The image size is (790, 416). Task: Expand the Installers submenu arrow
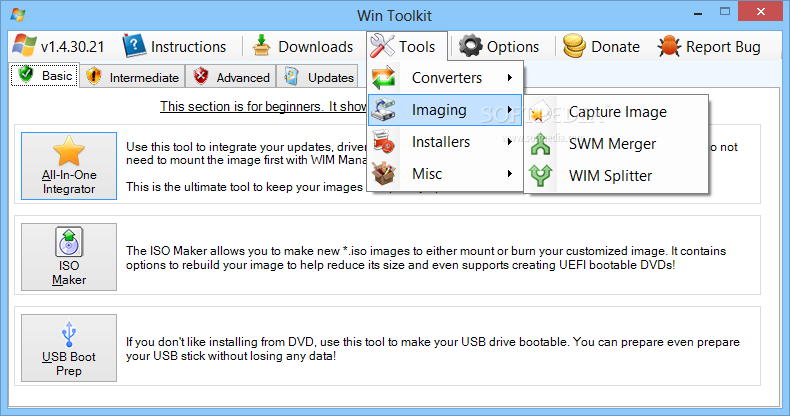pos(510,142)
